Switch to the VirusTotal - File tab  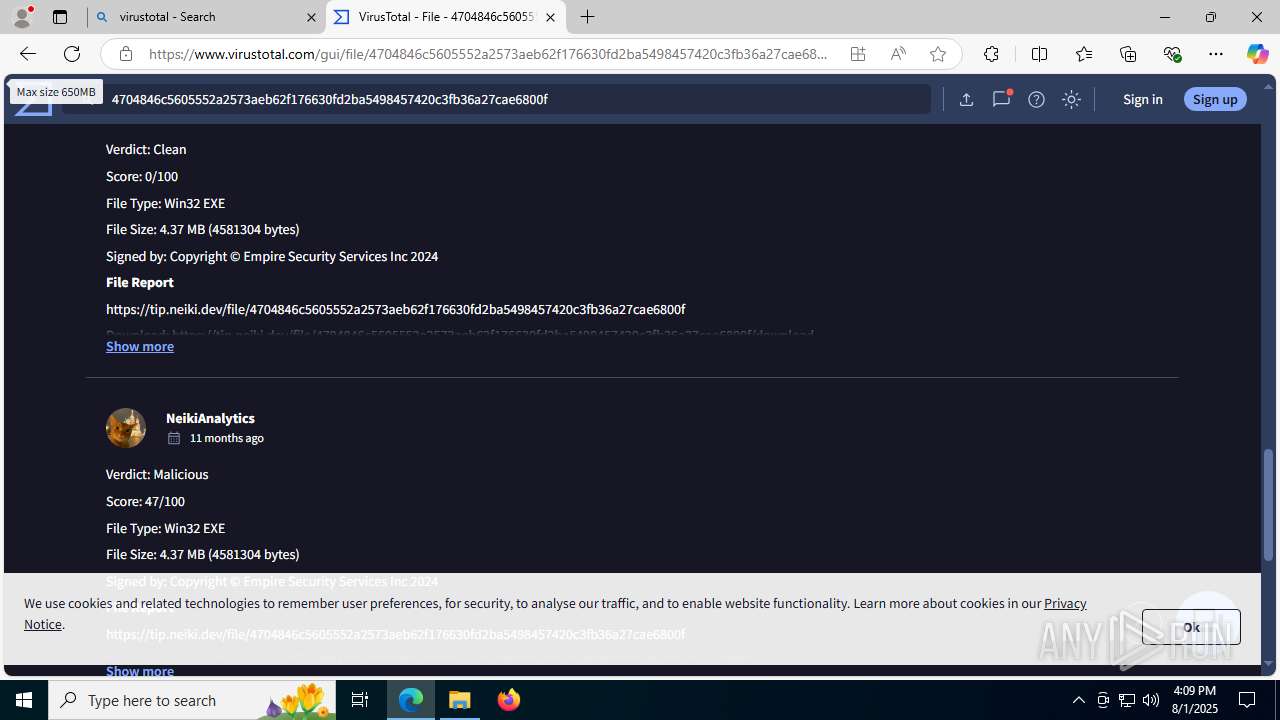click(x=446, y=17)
